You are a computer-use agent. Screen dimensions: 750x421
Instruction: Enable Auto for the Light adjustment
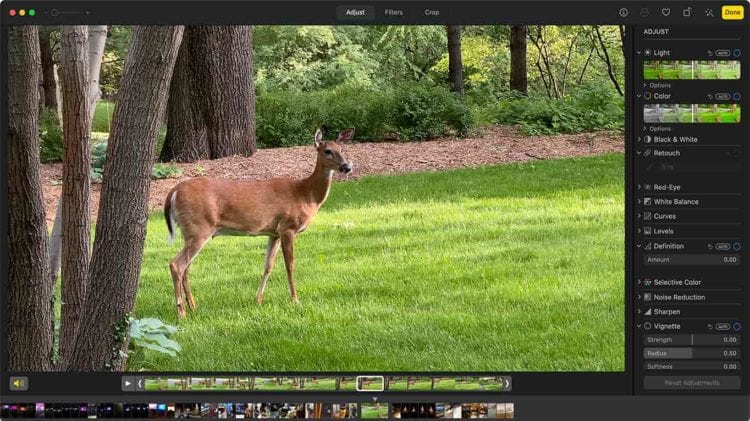coord(723,53)
